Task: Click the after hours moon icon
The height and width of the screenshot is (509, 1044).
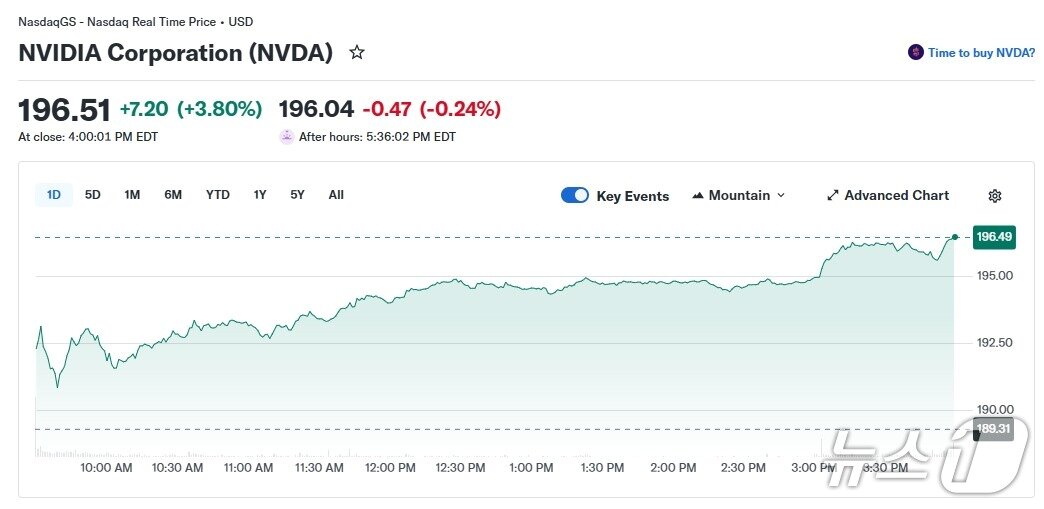Action: point(287,137)
